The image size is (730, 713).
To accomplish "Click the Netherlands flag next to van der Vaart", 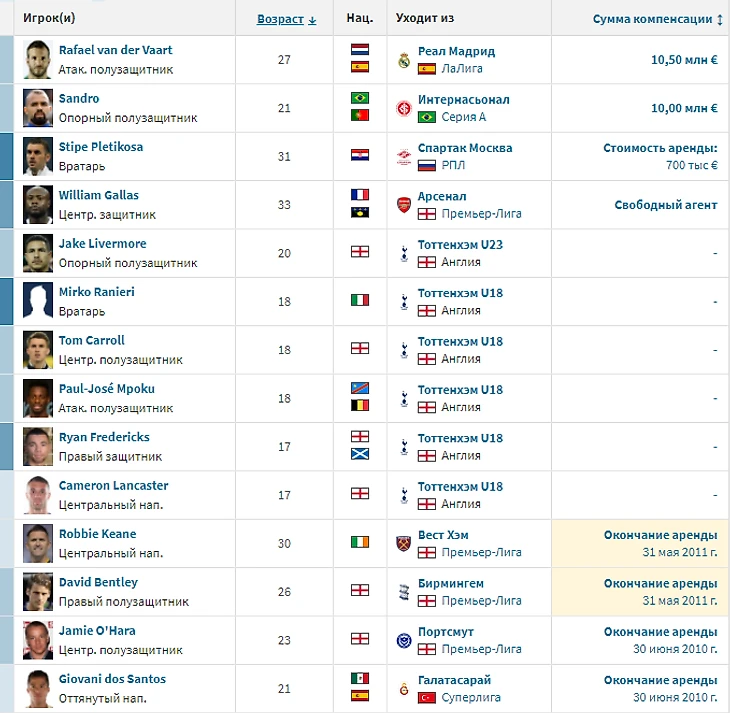I will coord(360,50).
